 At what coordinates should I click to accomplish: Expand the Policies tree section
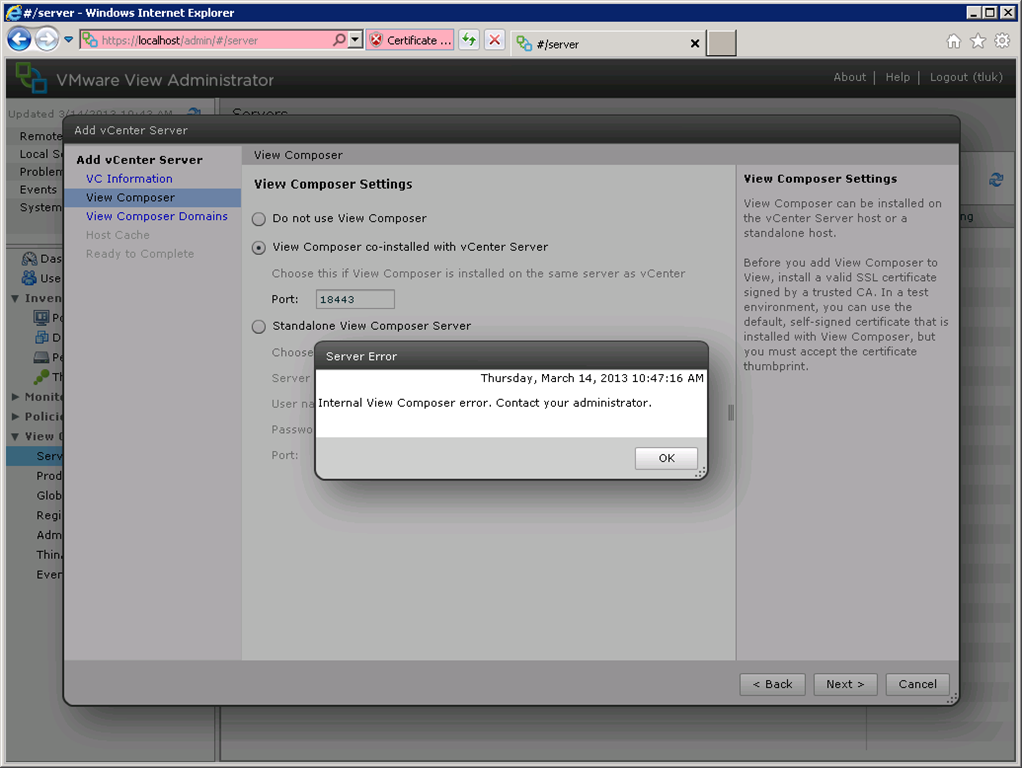click(15, 416)
